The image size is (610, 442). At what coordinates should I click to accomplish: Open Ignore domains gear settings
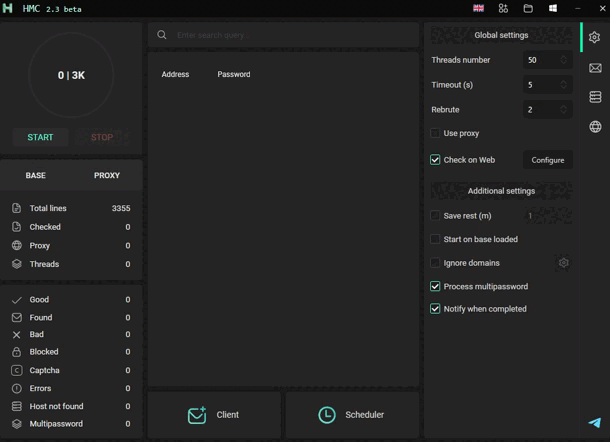pos(563,263)
